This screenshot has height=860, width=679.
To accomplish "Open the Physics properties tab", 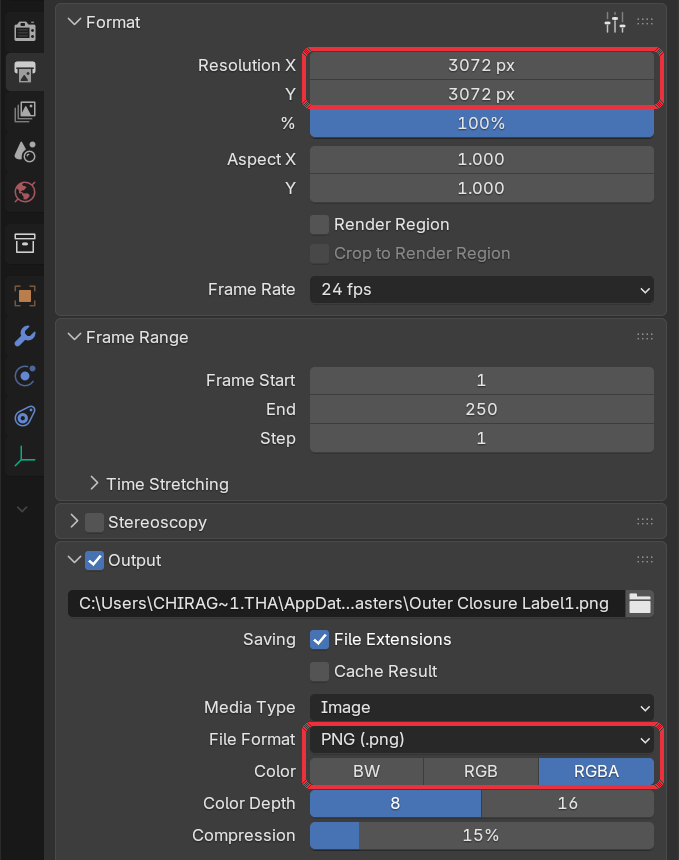I will 25,376.
